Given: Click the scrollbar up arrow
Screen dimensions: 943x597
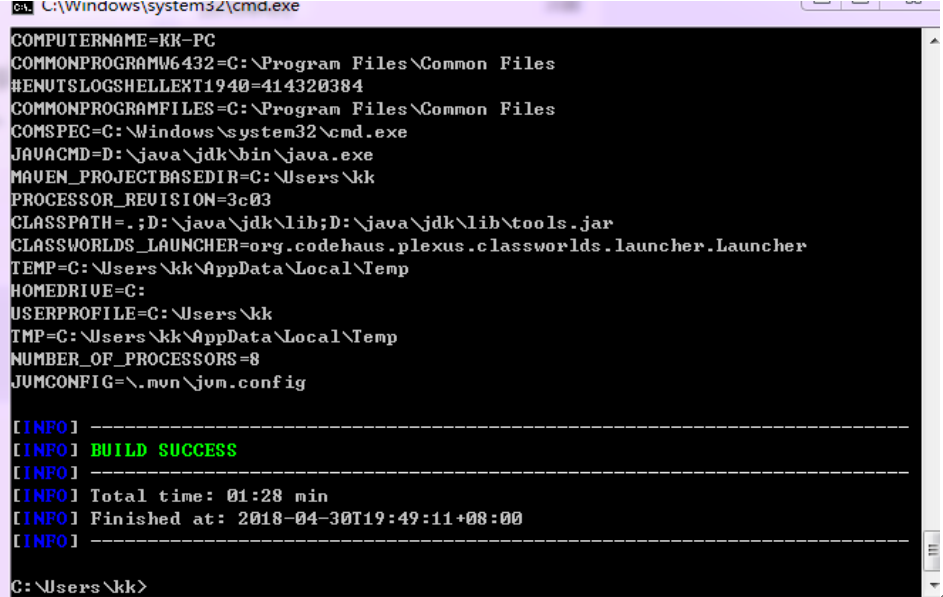Looking at the screenshot, I should tap(934, 41).
